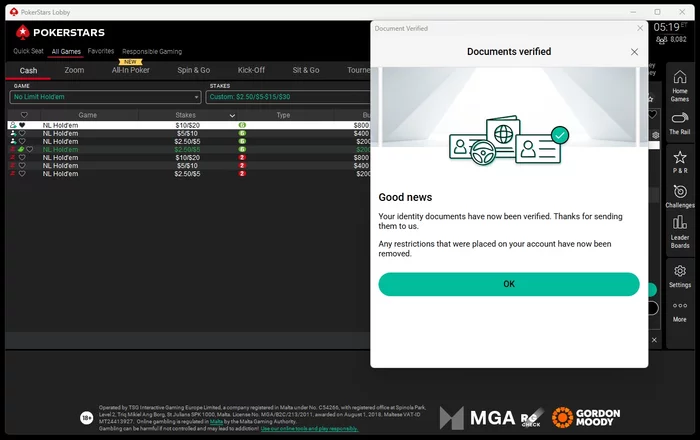Close the Document Verified window title bar X

pyautogui.click(x=640, y=28)
